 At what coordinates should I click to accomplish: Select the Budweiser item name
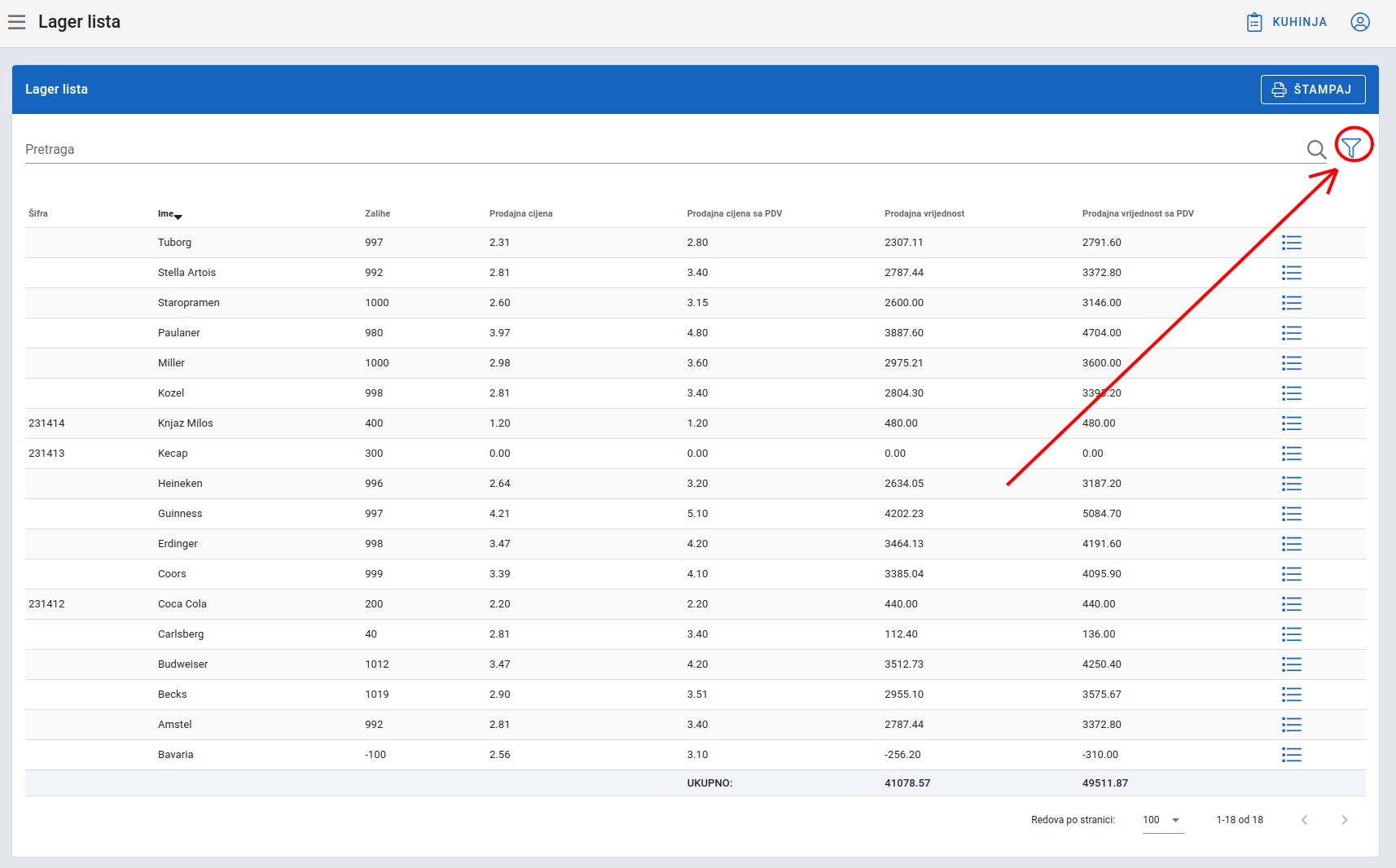[182, 664]
